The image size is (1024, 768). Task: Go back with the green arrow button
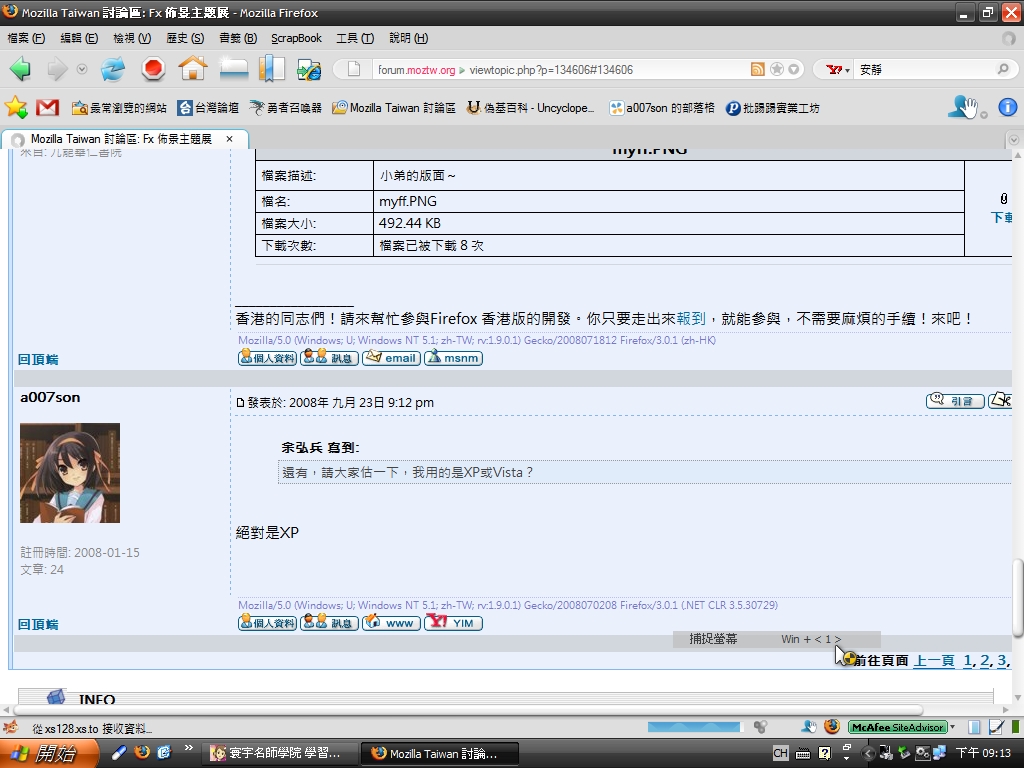tap(20, 69)
